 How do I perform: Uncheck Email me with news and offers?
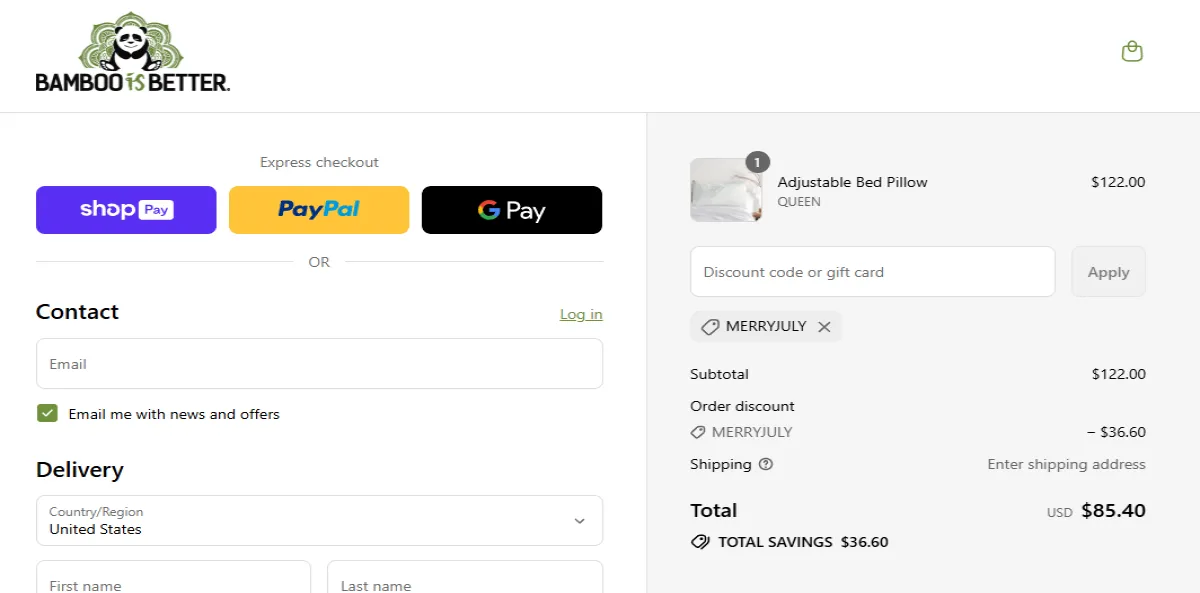click(46, 412)
